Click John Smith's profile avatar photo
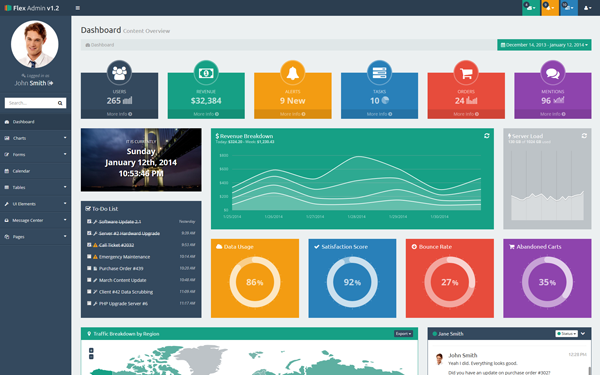Screen dimensions: 600x375 [x=35, y=44]
